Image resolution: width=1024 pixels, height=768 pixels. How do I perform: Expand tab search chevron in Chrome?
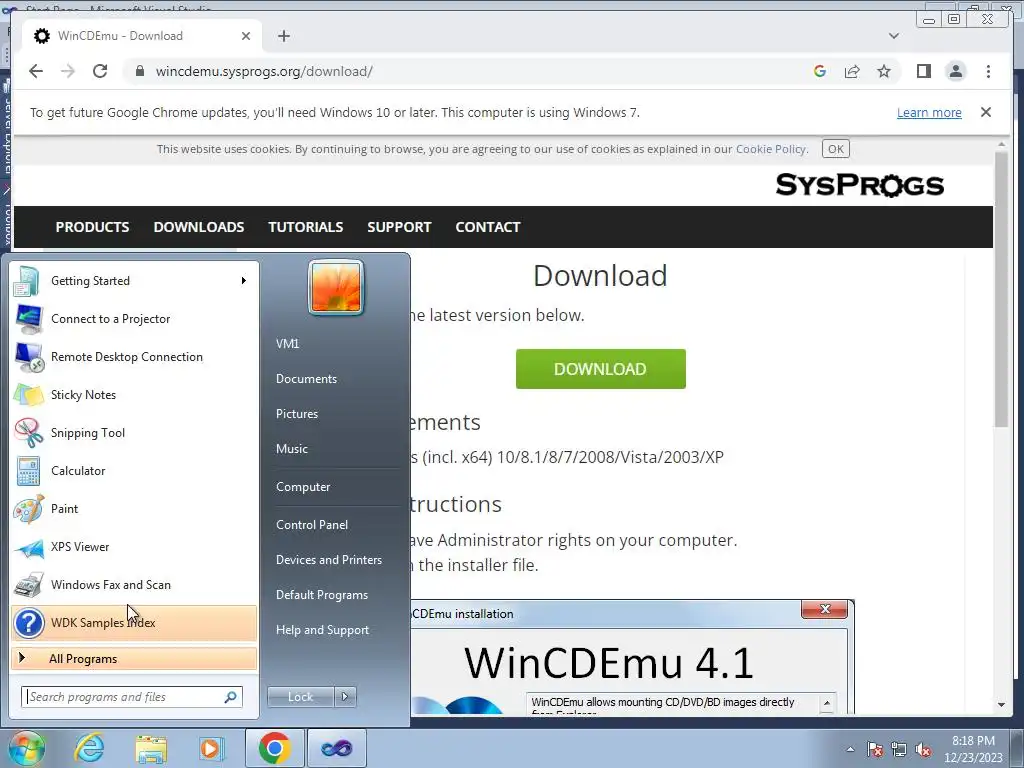[893, 36]
